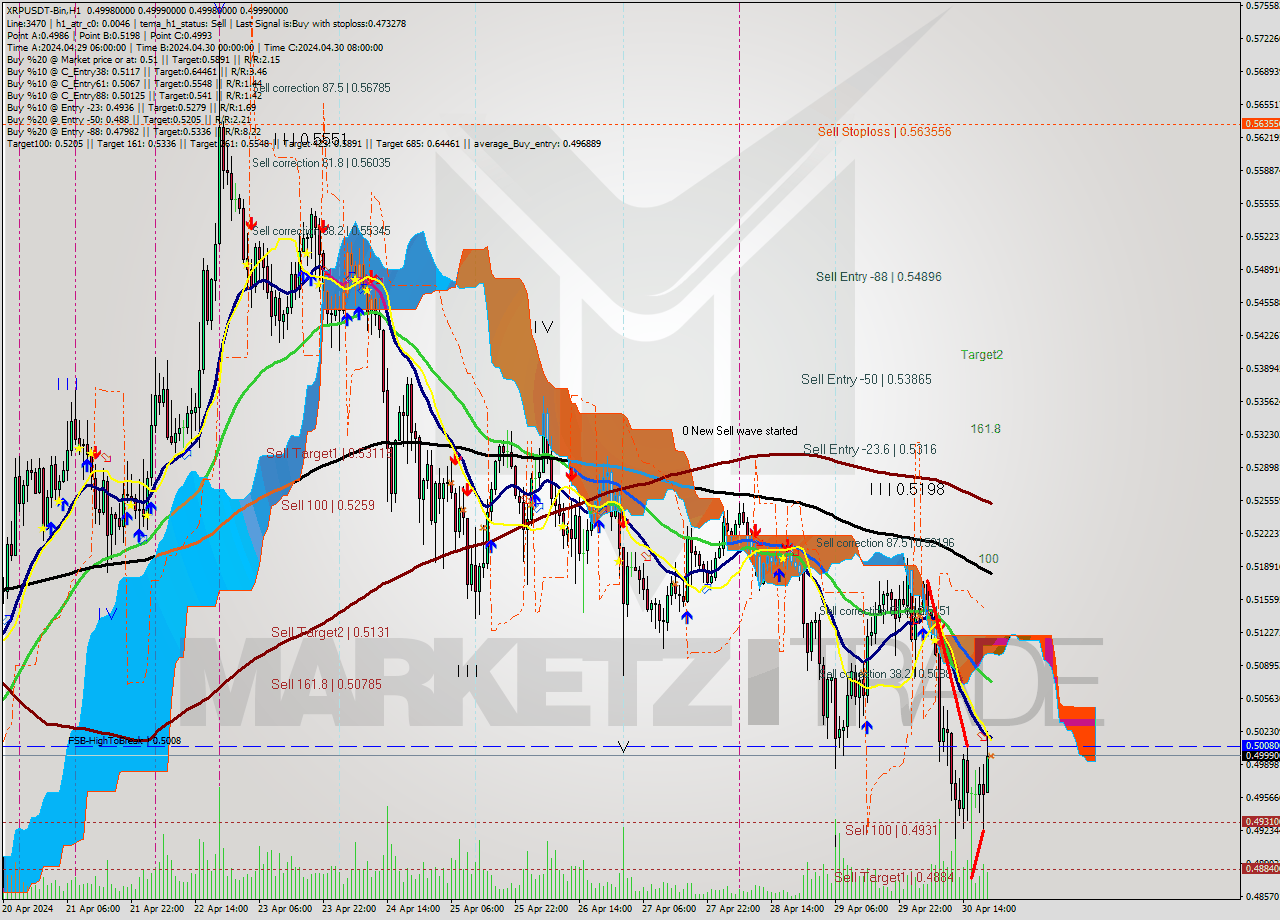Screen dimensions: 1280x920
Task: Select the 'Buy %10 @ C_Entry61: 0.5067' line
Action: 134,83
